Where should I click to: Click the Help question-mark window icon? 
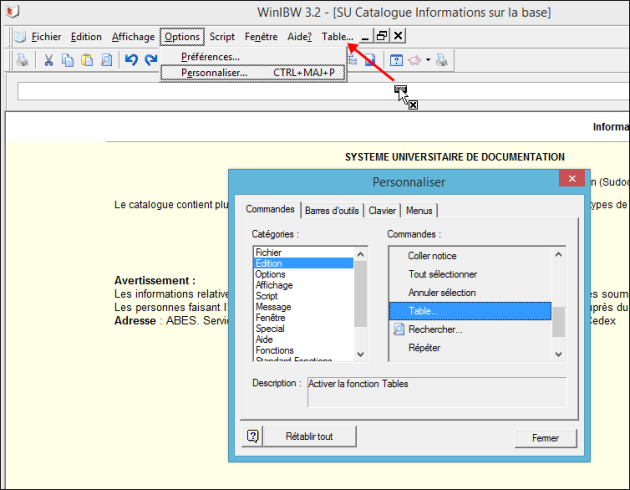pyautogui.click(x=396, y=60)
